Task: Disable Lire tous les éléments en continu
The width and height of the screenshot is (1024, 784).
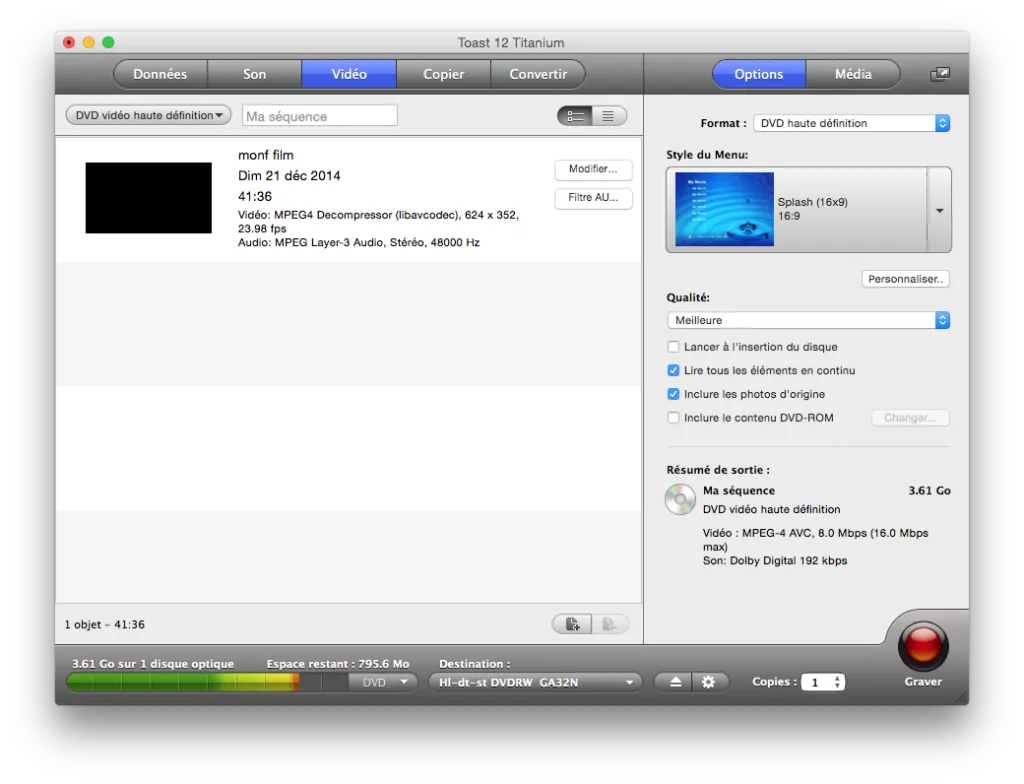Action: click(x=673, y=370)
